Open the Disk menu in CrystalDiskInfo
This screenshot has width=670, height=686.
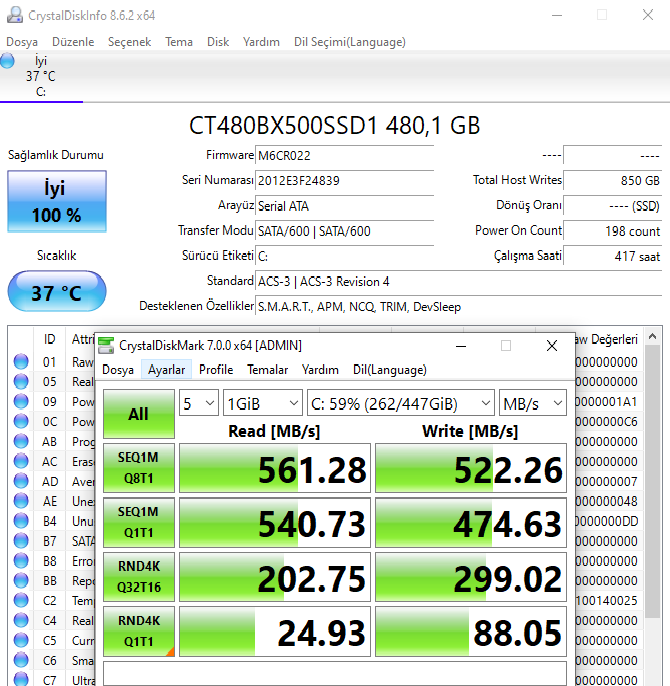point(218,42)
